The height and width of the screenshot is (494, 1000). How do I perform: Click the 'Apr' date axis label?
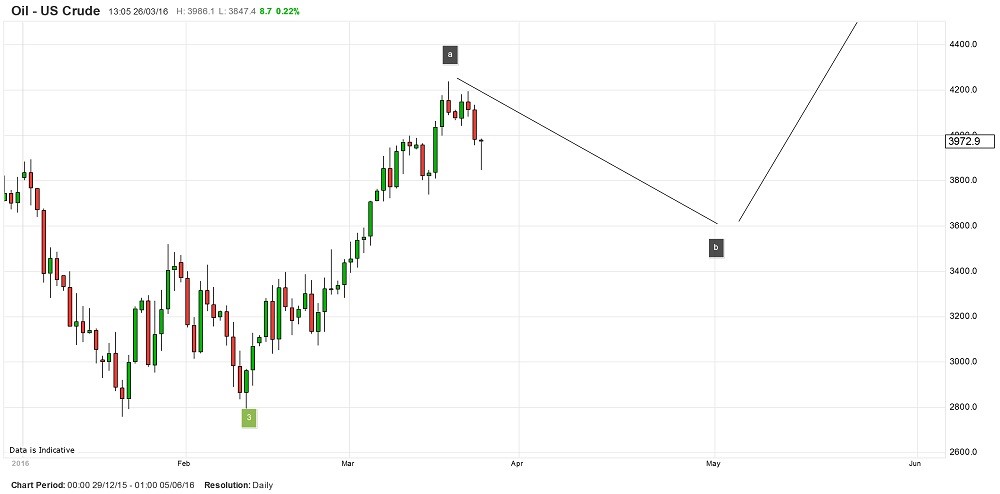tap(517, 465)
